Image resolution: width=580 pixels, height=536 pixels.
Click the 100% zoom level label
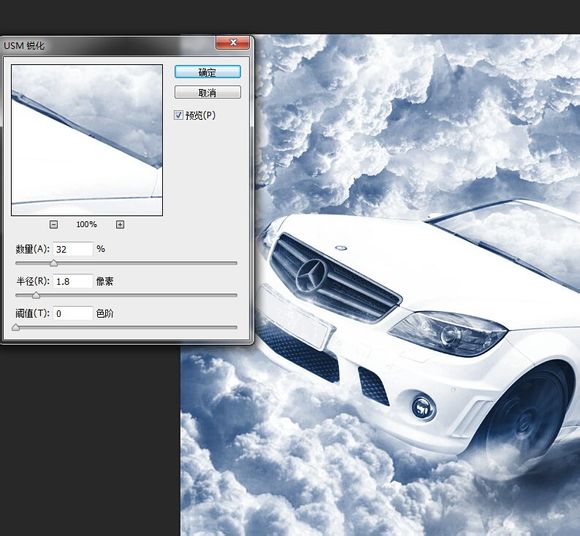coord(87,225)
